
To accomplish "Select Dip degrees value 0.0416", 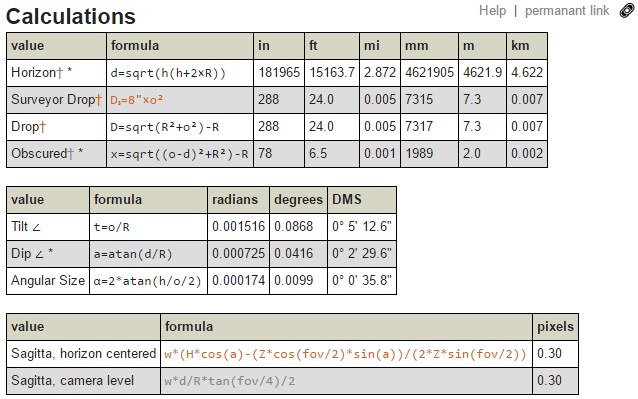I will pos(293,254).
